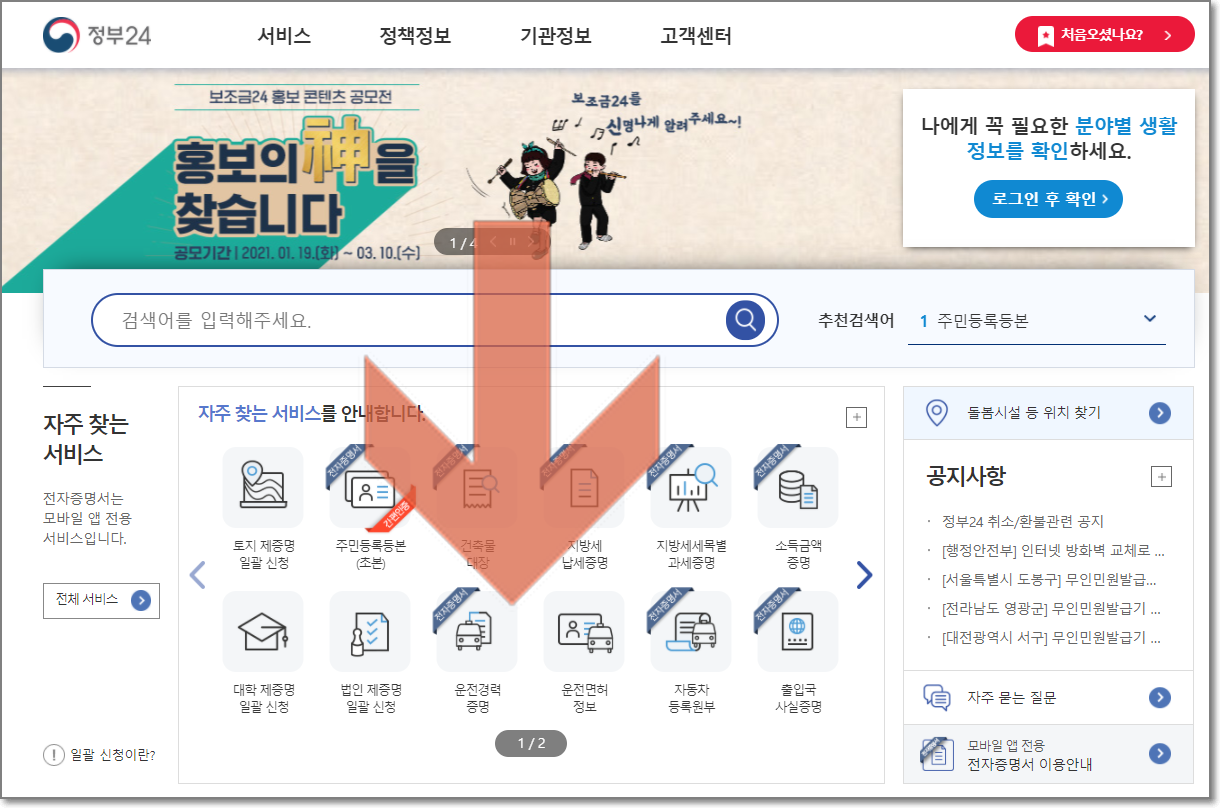Click the 자주 묻는 질문 label
Image resolution: width=1220 pixels, height=808 pixels.
1011,697
